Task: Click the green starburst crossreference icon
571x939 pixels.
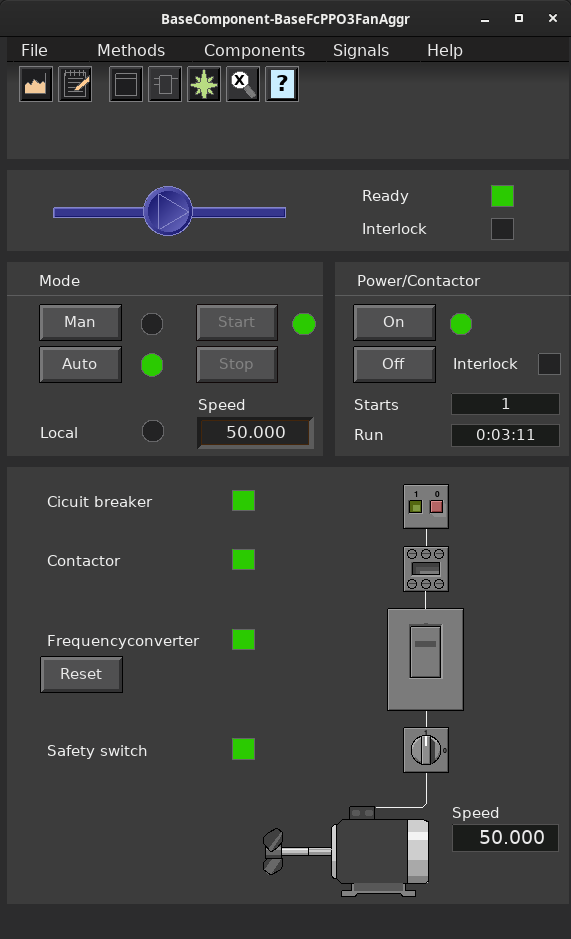Action: 204,84
